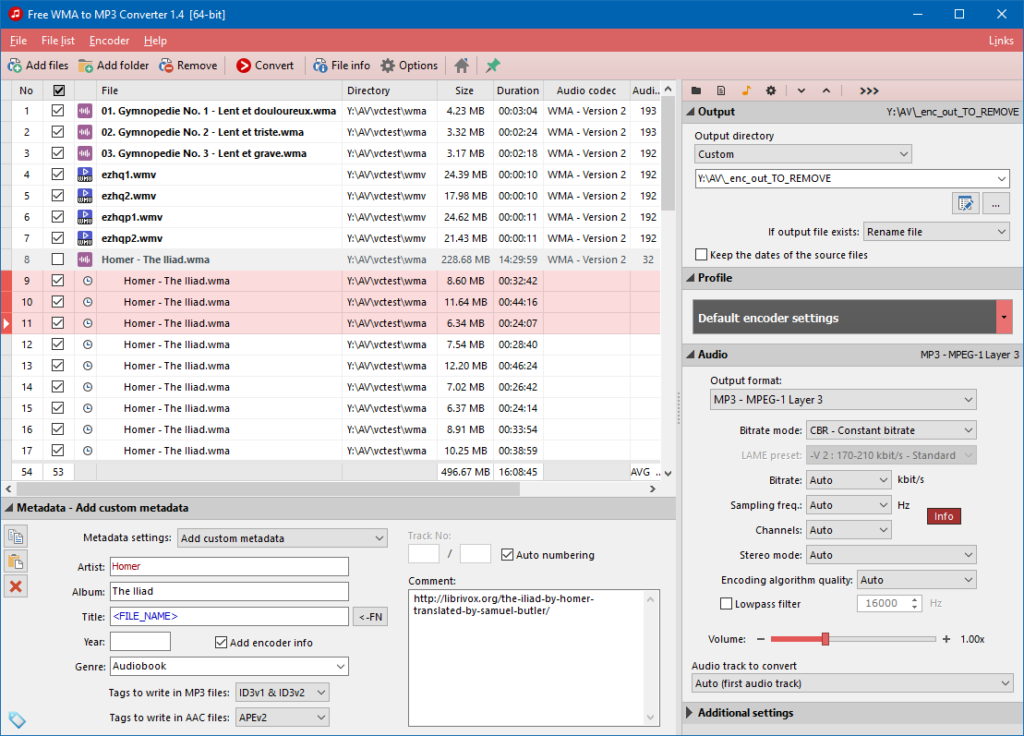
Task: Toggle the Add encoder info checkbox
Action: pos(221,643)
